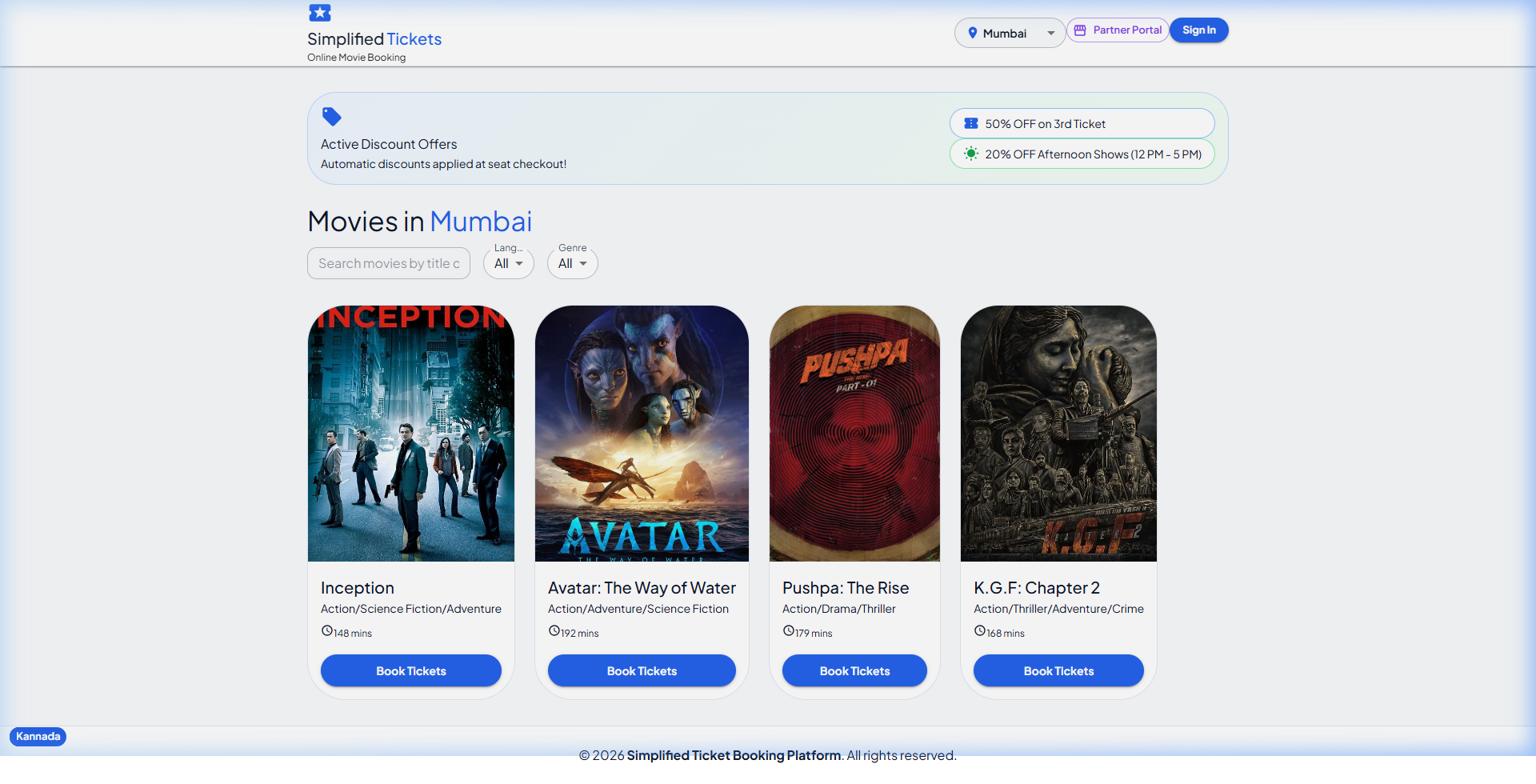
Task: Click the Simplified Tickets site title
Action: pos(374,39)
